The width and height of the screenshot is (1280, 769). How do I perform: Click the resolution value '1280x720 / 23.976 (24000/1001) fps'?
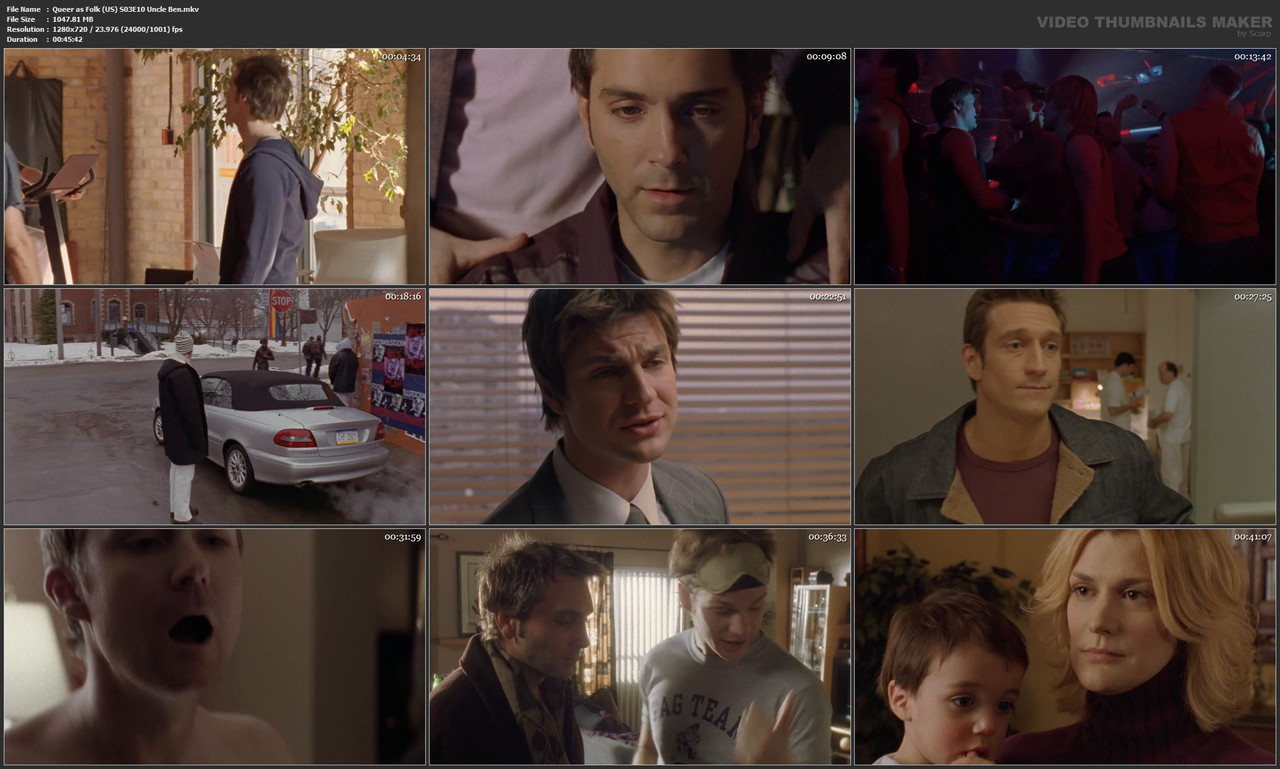(118, 29)
